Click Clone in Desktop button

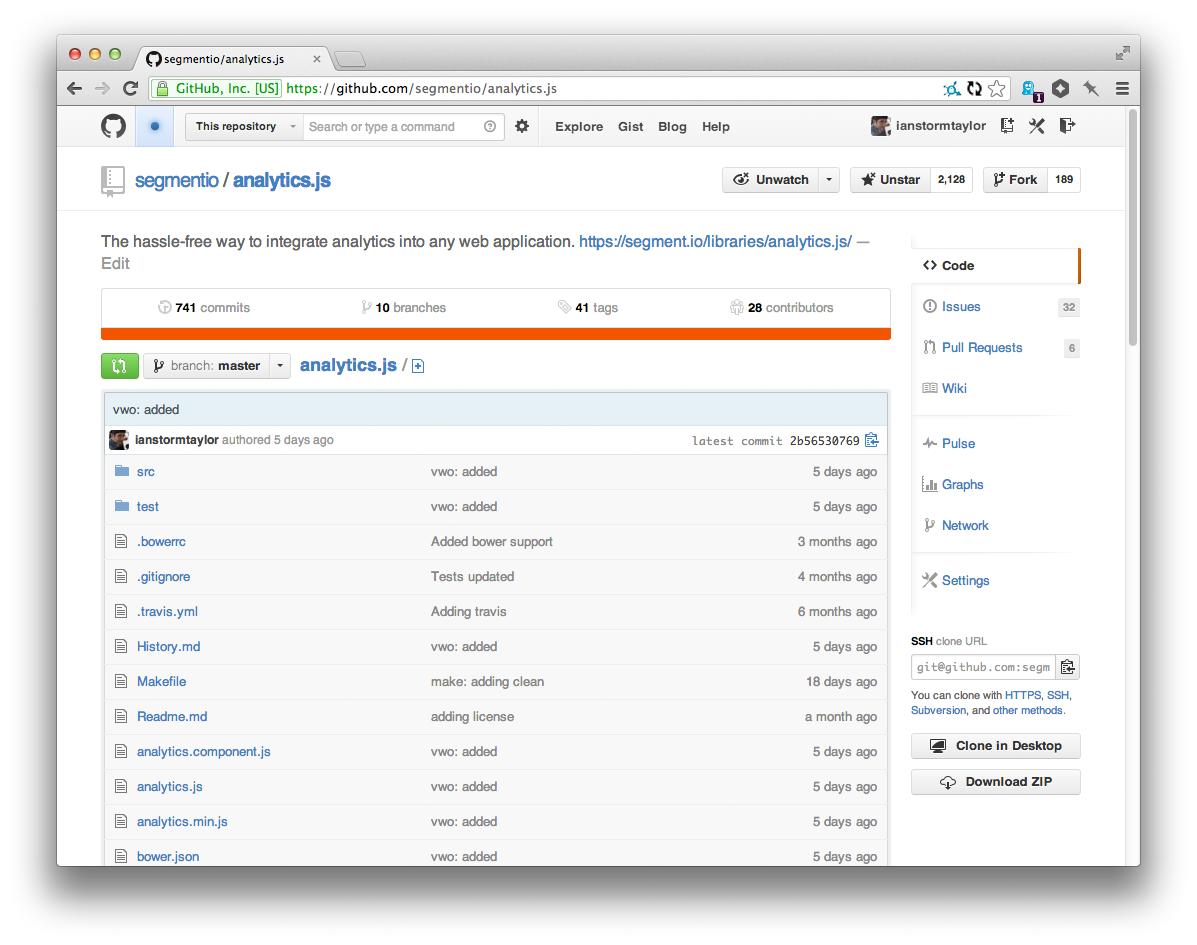tap(995, 746)
